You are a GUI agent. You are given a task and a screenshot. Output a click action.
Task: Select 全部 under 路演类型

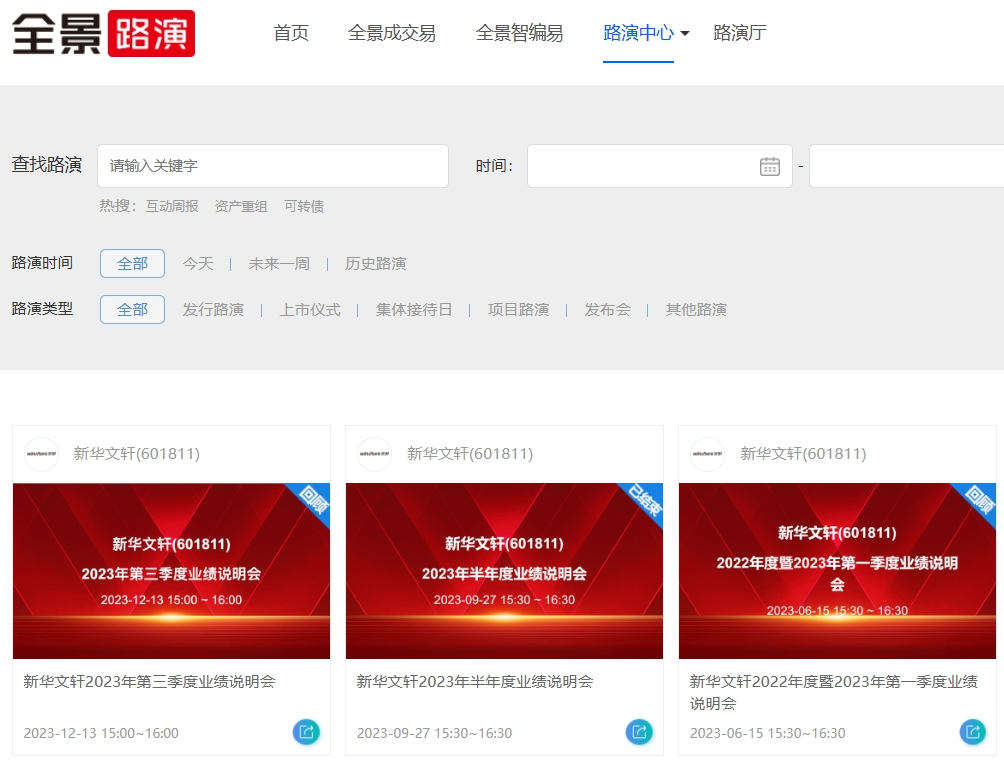[133, 309]
